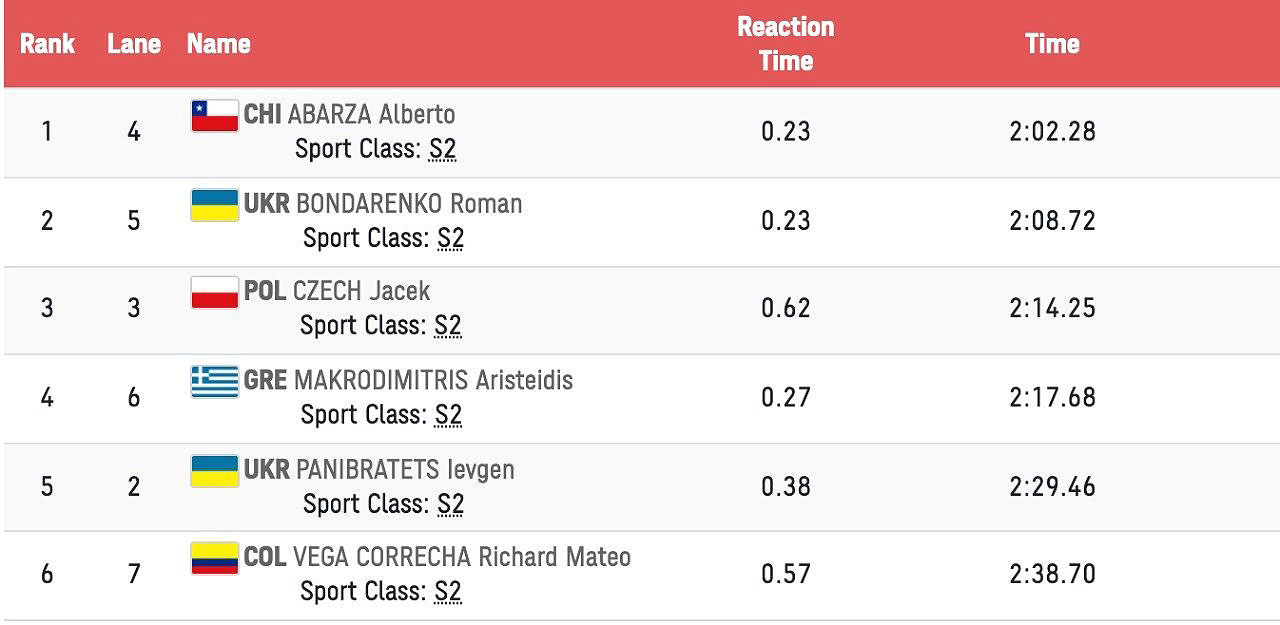Screen dimensions: 1280x625
Task: Click the Name column header
Action: 218,44
